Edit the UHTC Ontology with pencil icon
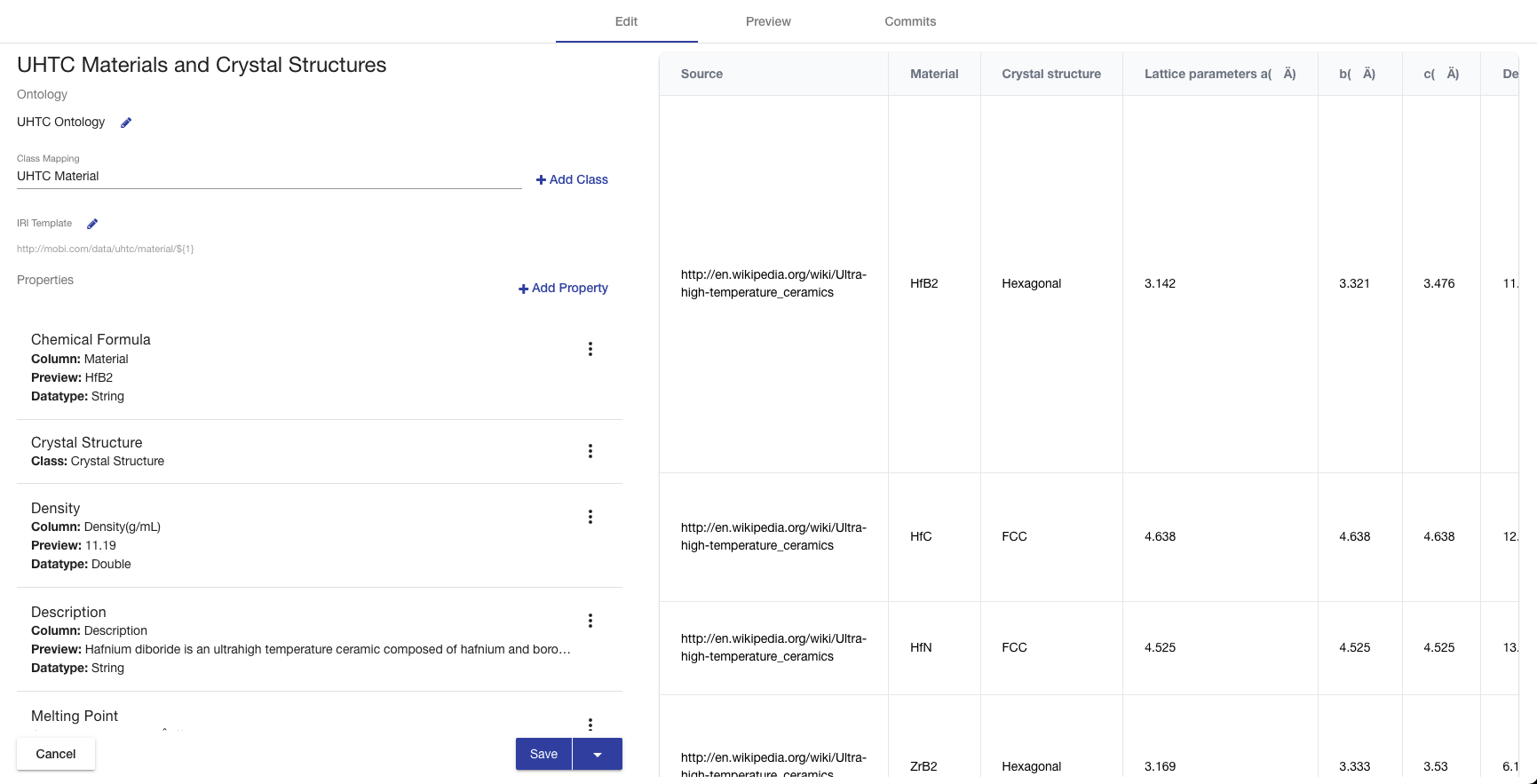The height and width of the screenshot is (784, 1537). (126, 123)
